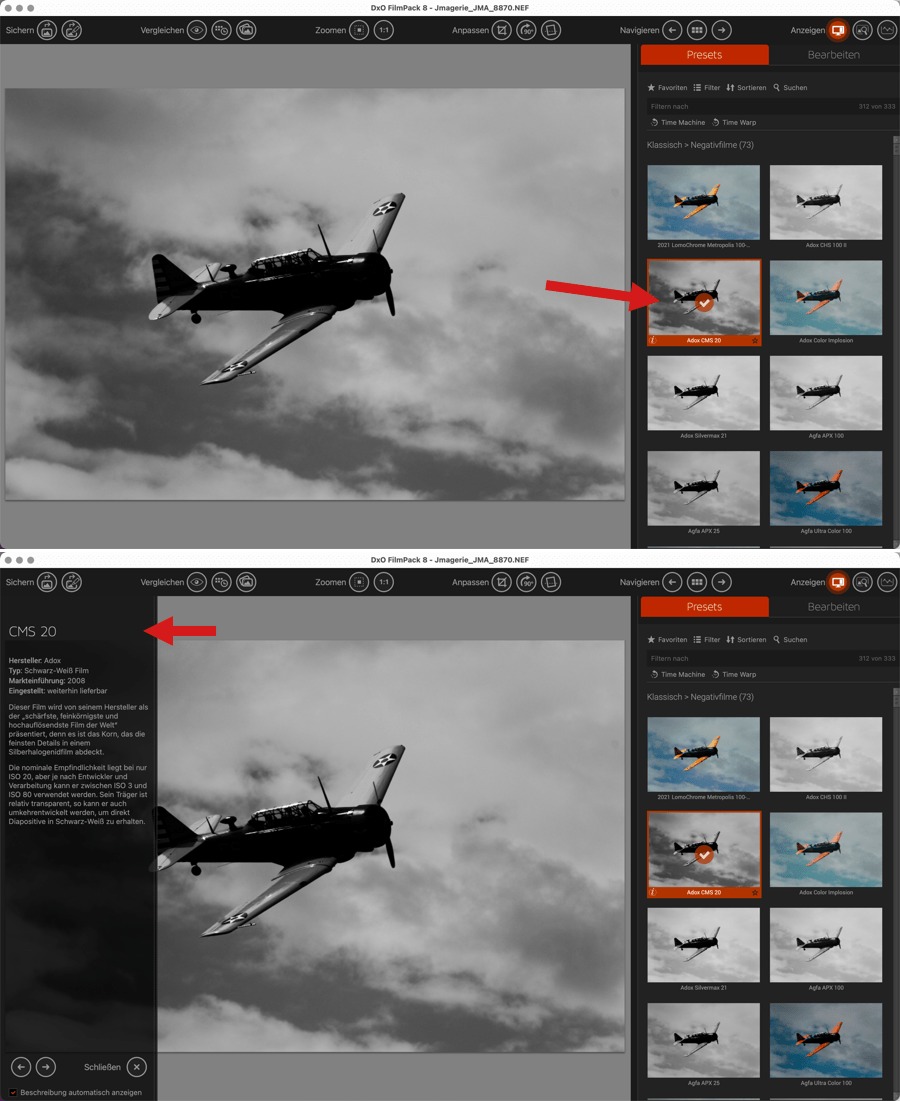Image resolution: width=900 pixels, height=1101 pixels.
Task: Select Agfa Ultra Color 100 preset, top window
Action: [x=826, y=488]
